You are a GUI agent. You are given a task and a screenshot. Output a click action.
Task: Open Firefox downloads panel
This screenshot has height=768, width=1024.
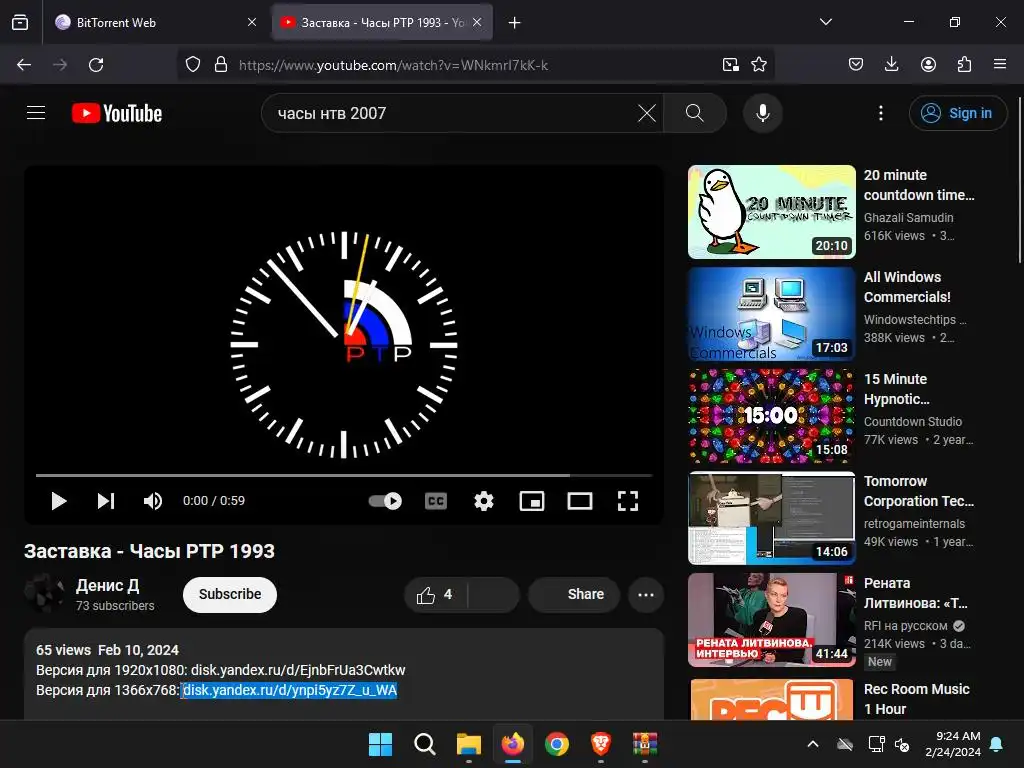891,64
